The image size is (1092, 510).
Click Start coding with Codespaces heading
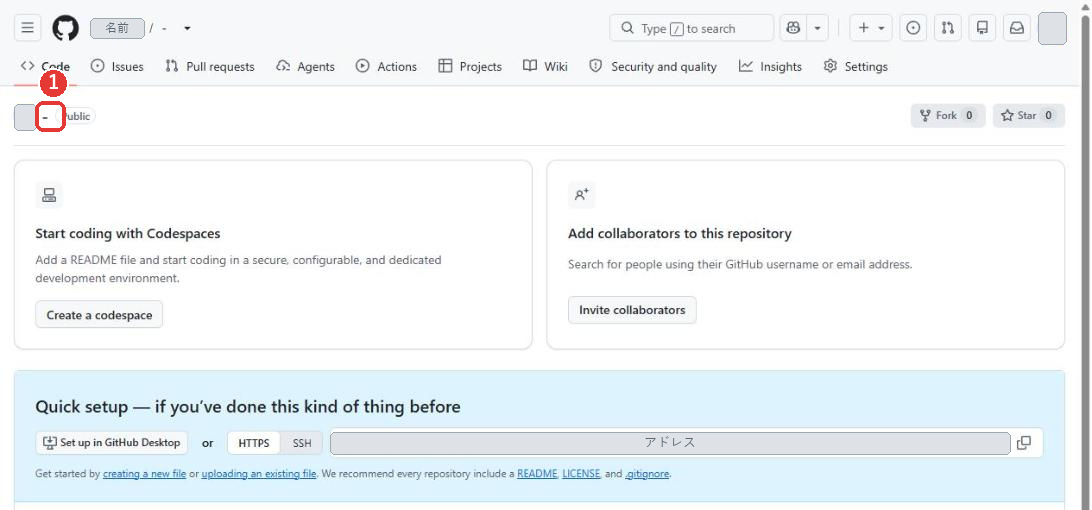point(128,233)
